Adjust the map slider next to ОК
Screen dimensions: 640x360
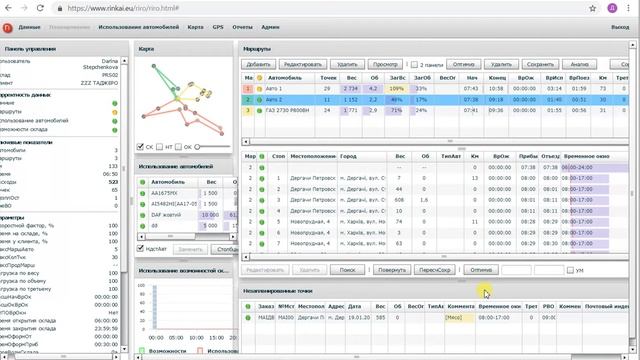[198, 147]
